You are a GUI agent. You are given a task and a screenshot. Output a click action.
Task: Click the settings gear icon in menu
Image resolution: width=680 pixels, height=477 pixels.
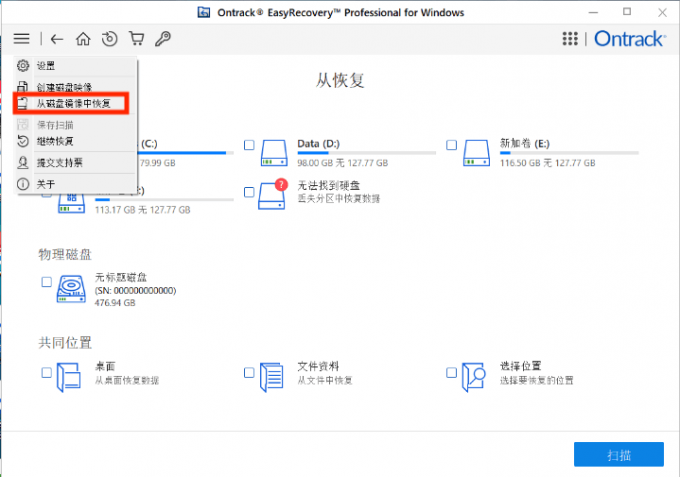coord(23,65)
